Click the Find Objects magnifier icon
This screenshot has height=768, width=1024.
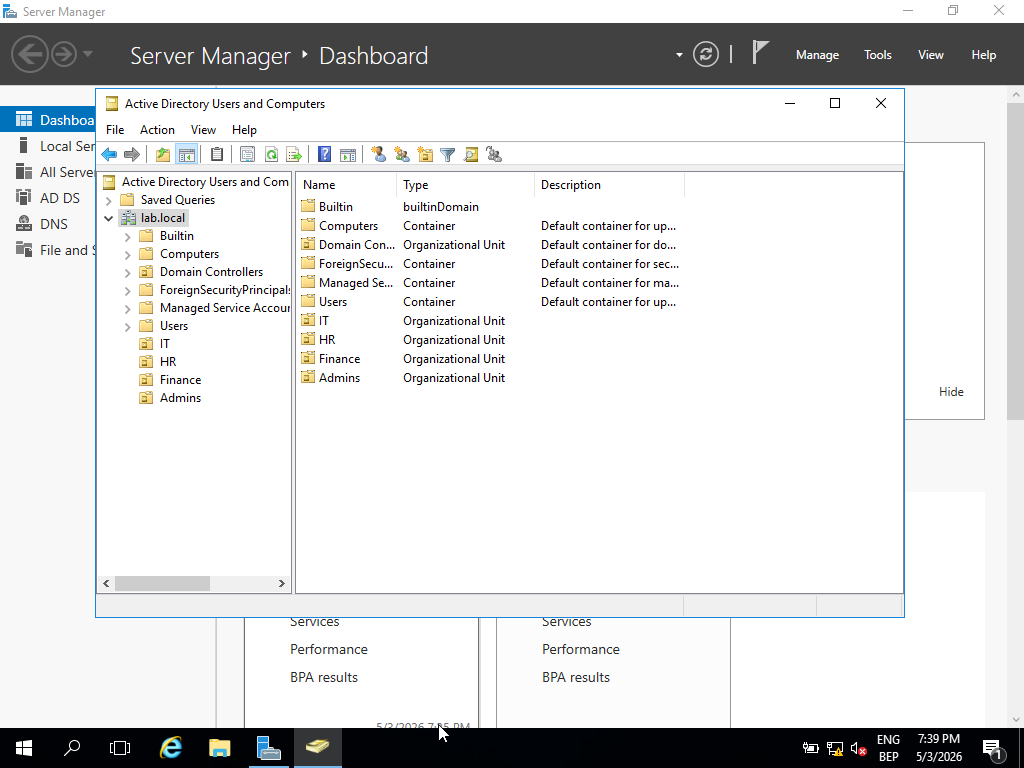pos(471,155)
